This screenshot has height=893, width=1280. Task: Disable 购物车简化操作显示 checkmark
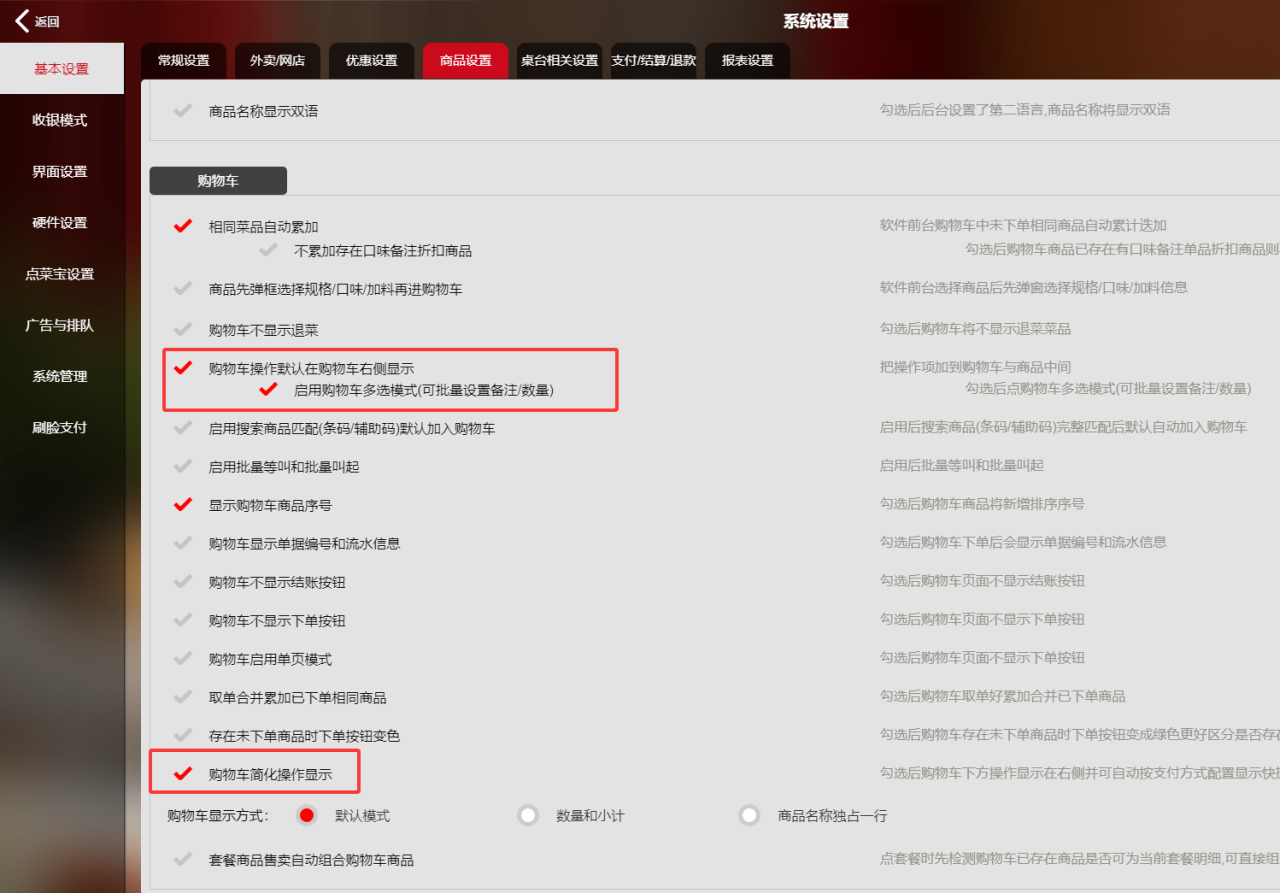tap(183, 774)
